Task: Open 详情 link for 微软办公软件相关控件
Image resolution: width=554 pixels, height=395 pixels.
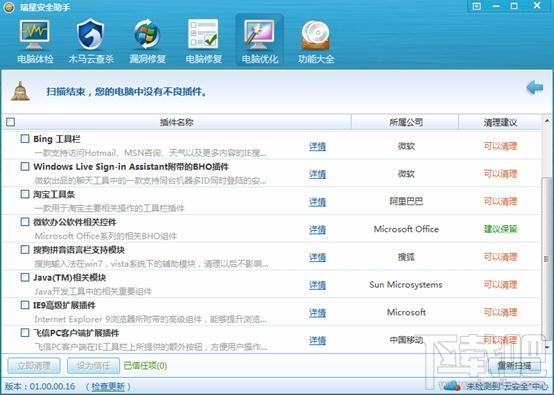Action: pos(317,230)
